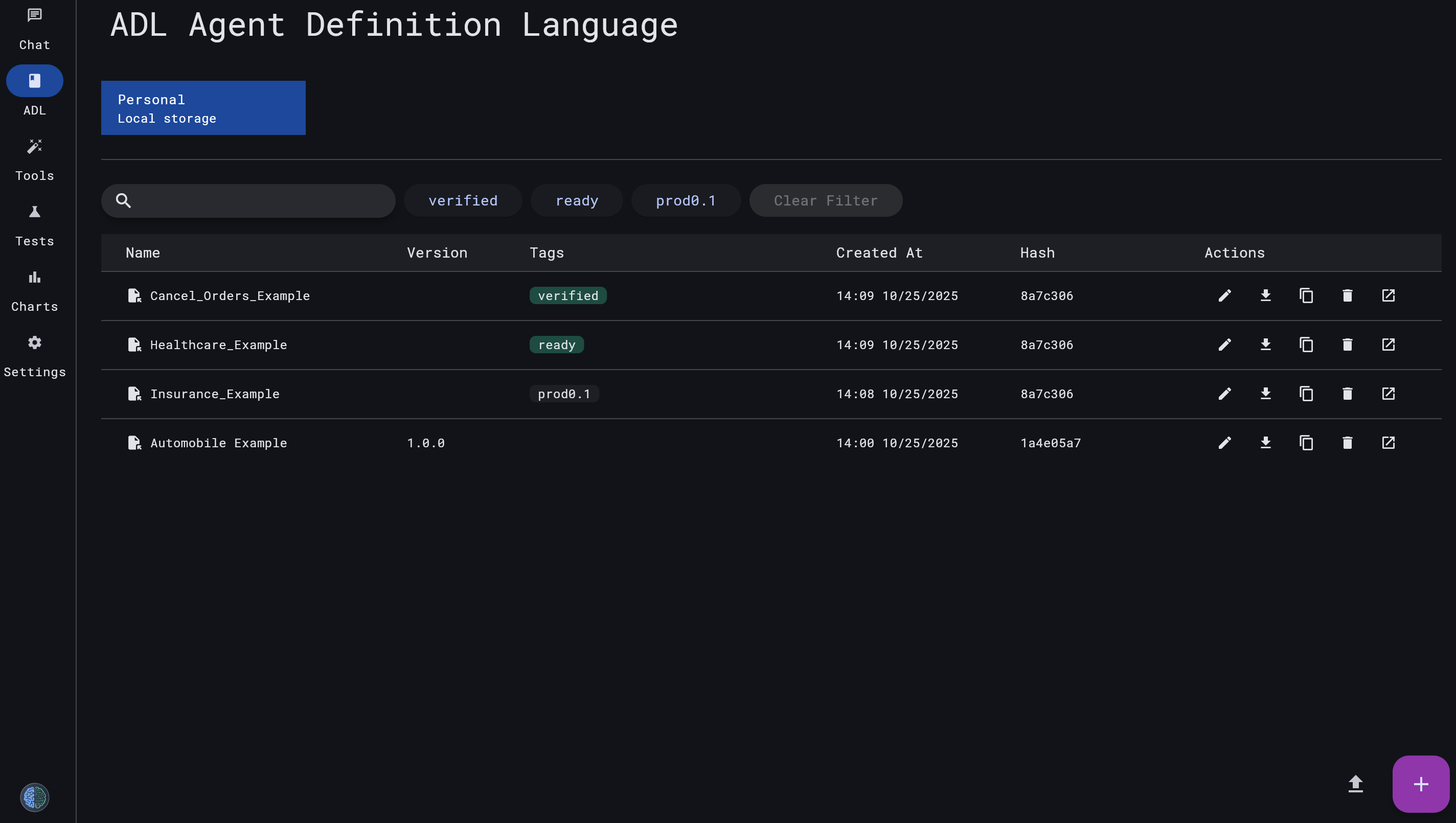
Task: Open the Charts page
Action: coord(34,289)
